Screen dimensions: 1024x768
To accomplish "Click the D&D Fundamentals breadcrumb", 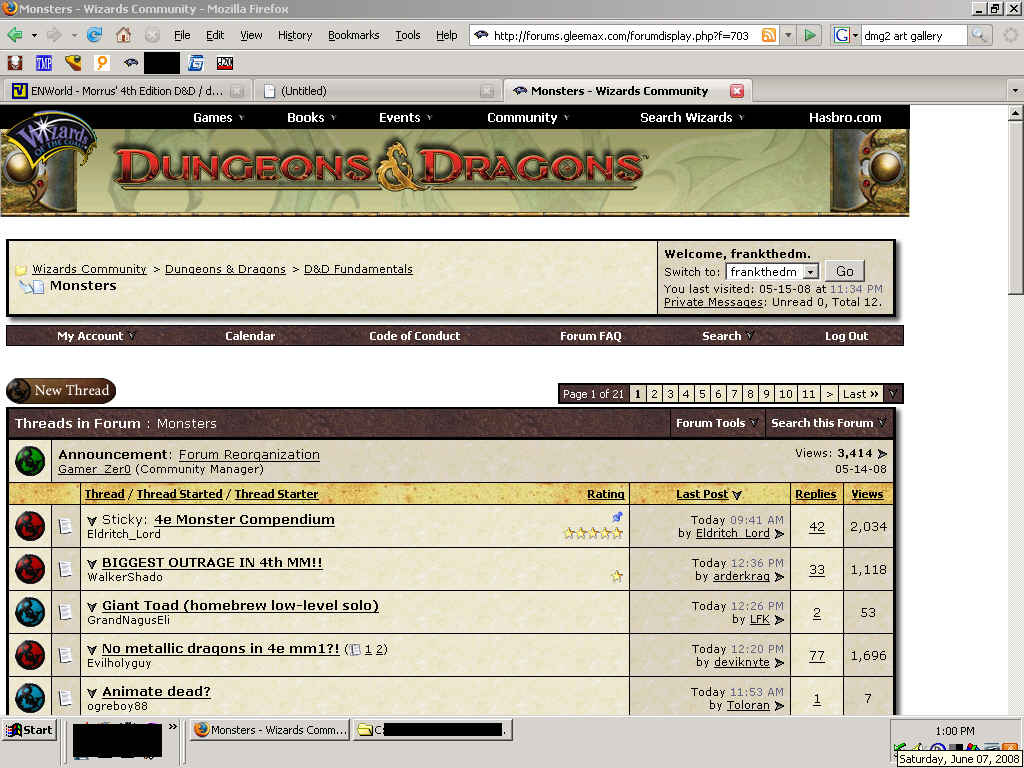I will pos(359,269).
